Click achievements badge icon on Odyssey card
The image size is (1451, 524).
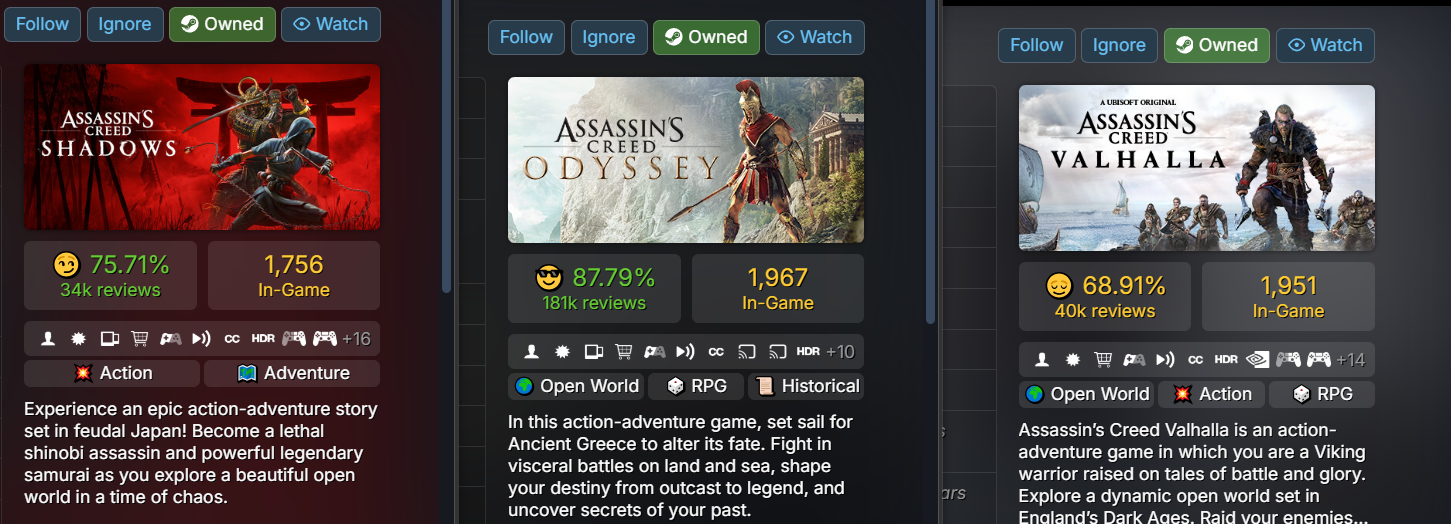pyautogui.click(x=562, y=352)
